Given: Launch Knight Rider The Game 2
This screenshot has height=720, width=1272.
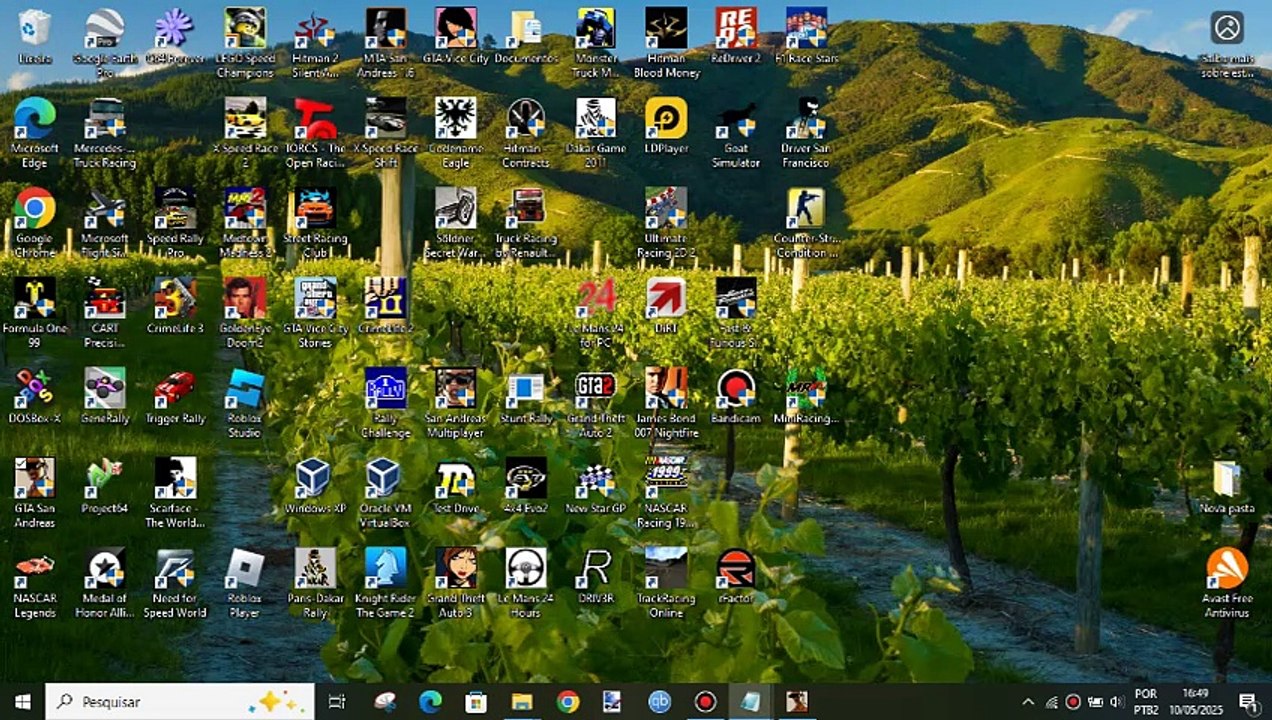Looking at the screenshot, I should point(385,582).
